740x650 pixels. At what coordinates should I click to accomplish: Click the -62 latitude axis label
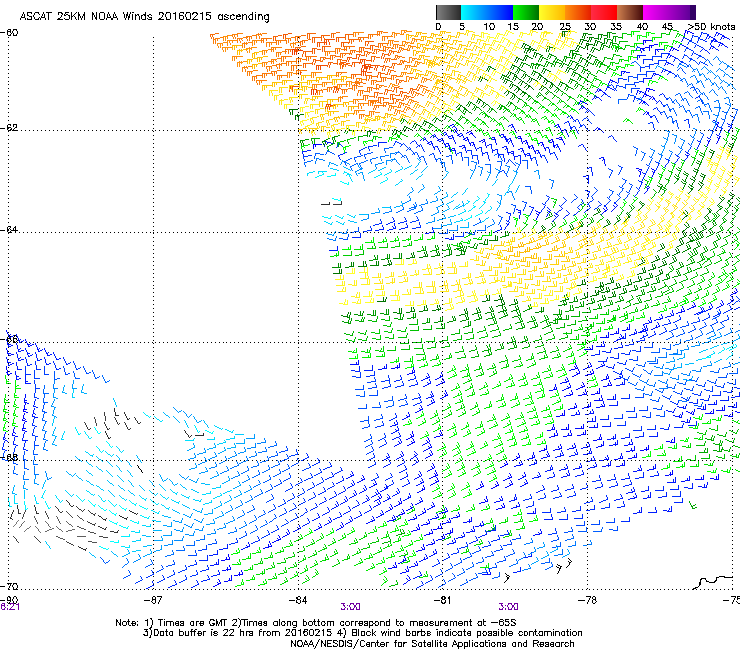9,128
